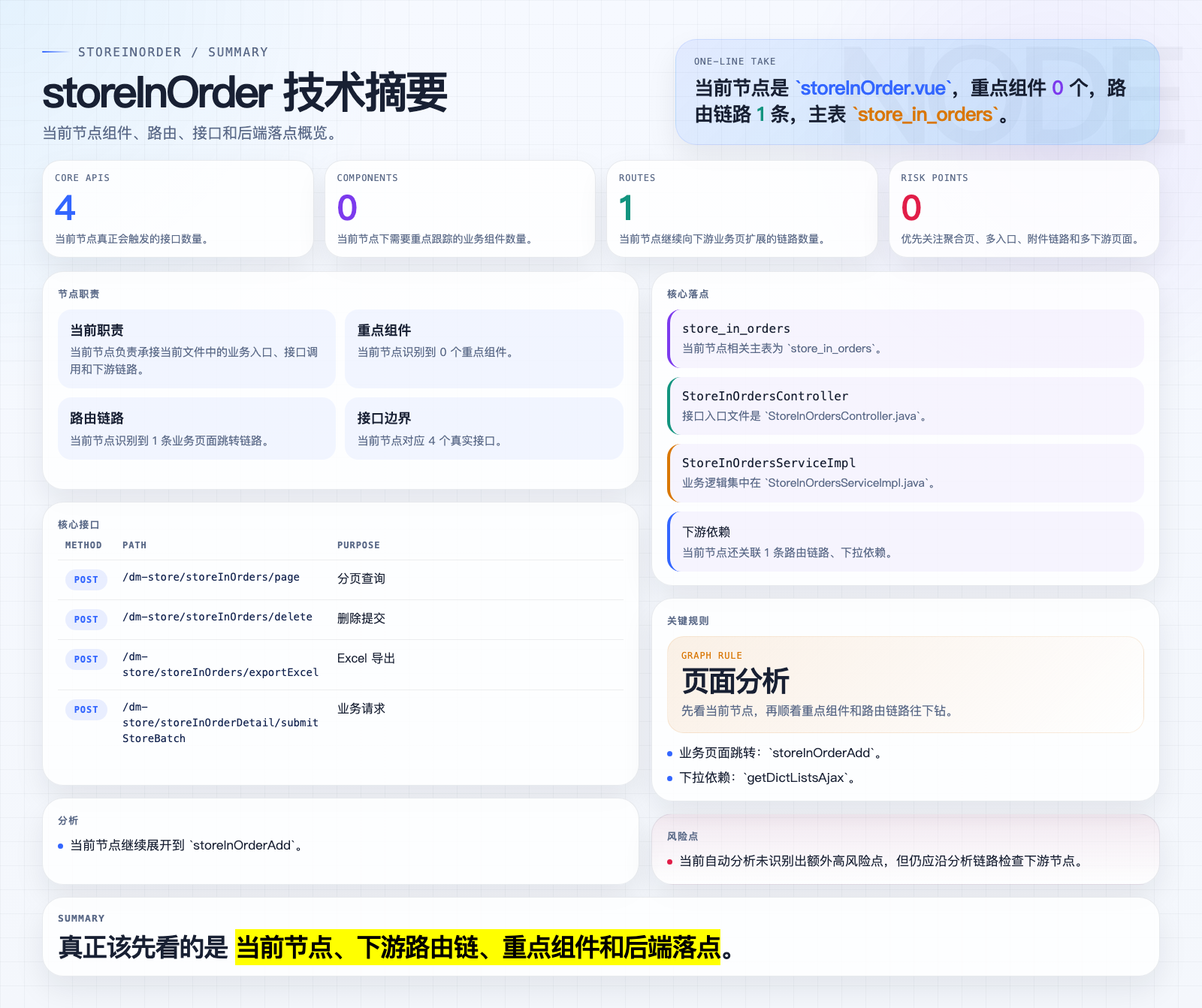The height and width of the screenshot is (1008, 1202).
Task: Select the 下游依赖 card
Action: (x=905, y=542)
